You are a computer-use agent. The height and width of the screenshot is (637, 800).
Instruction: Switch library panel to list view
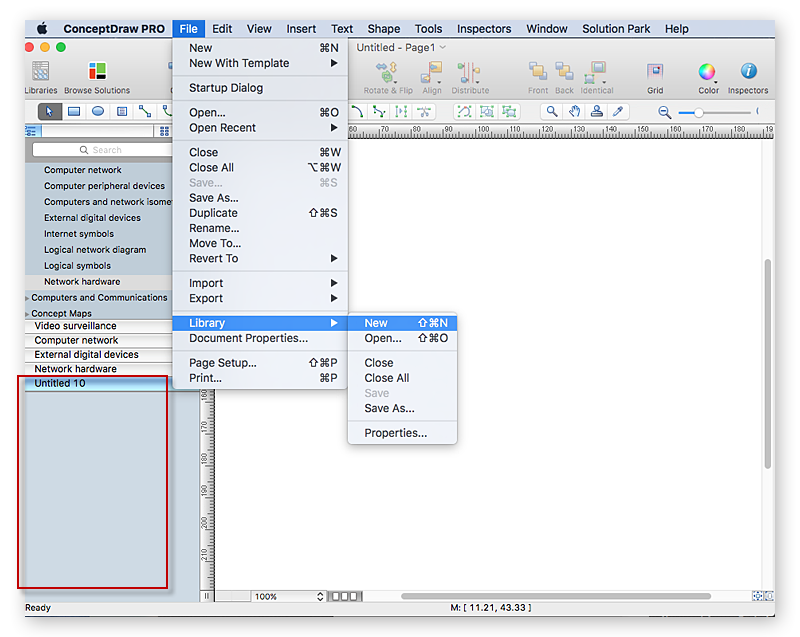(32, 131)
